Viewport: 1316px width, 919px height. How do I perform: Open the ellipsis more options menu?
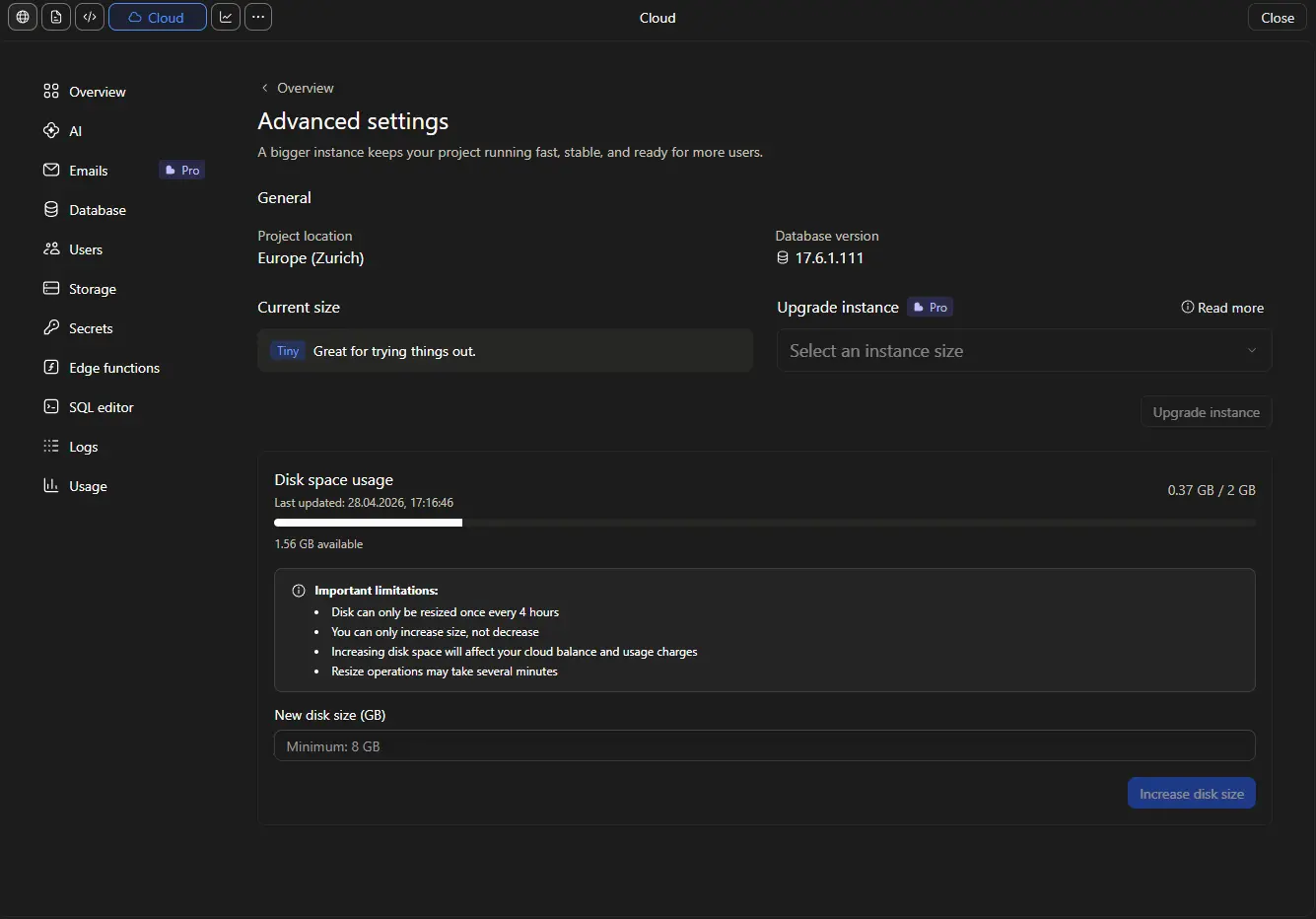click(257, 17)
